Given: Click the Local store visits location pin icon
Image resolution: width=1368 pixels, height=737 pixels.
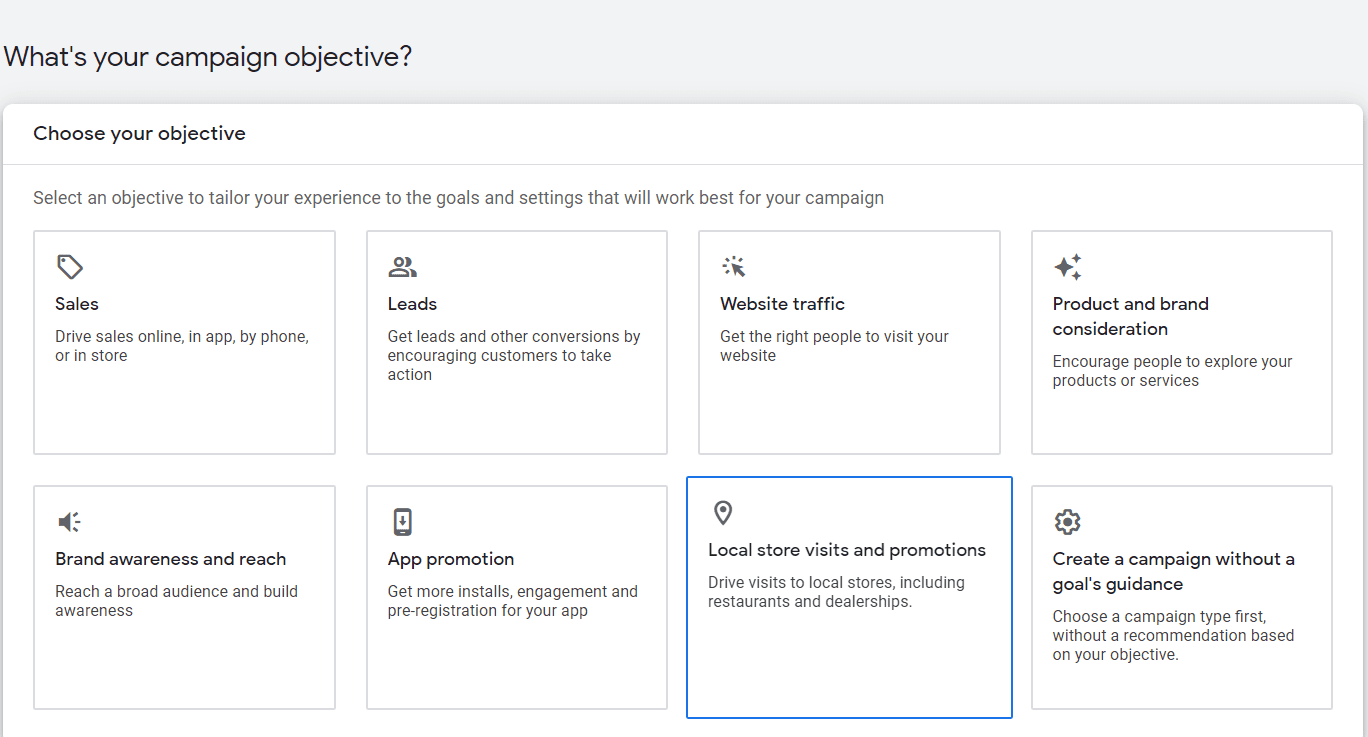Looking at the screenshot, I should (x=723, y=514).
